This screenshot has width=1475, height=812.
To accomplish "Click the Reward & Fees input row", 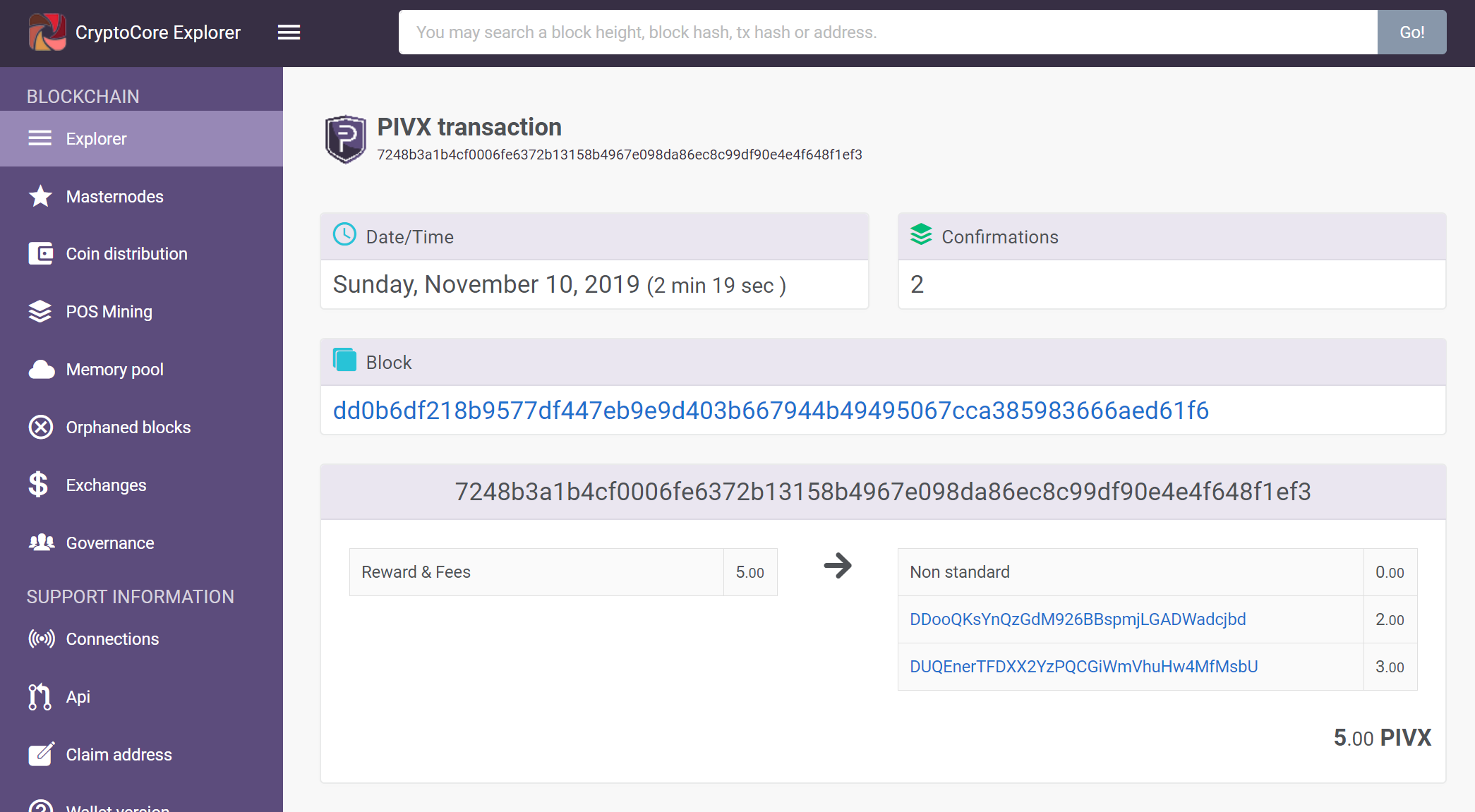I will tap(563, 572).
